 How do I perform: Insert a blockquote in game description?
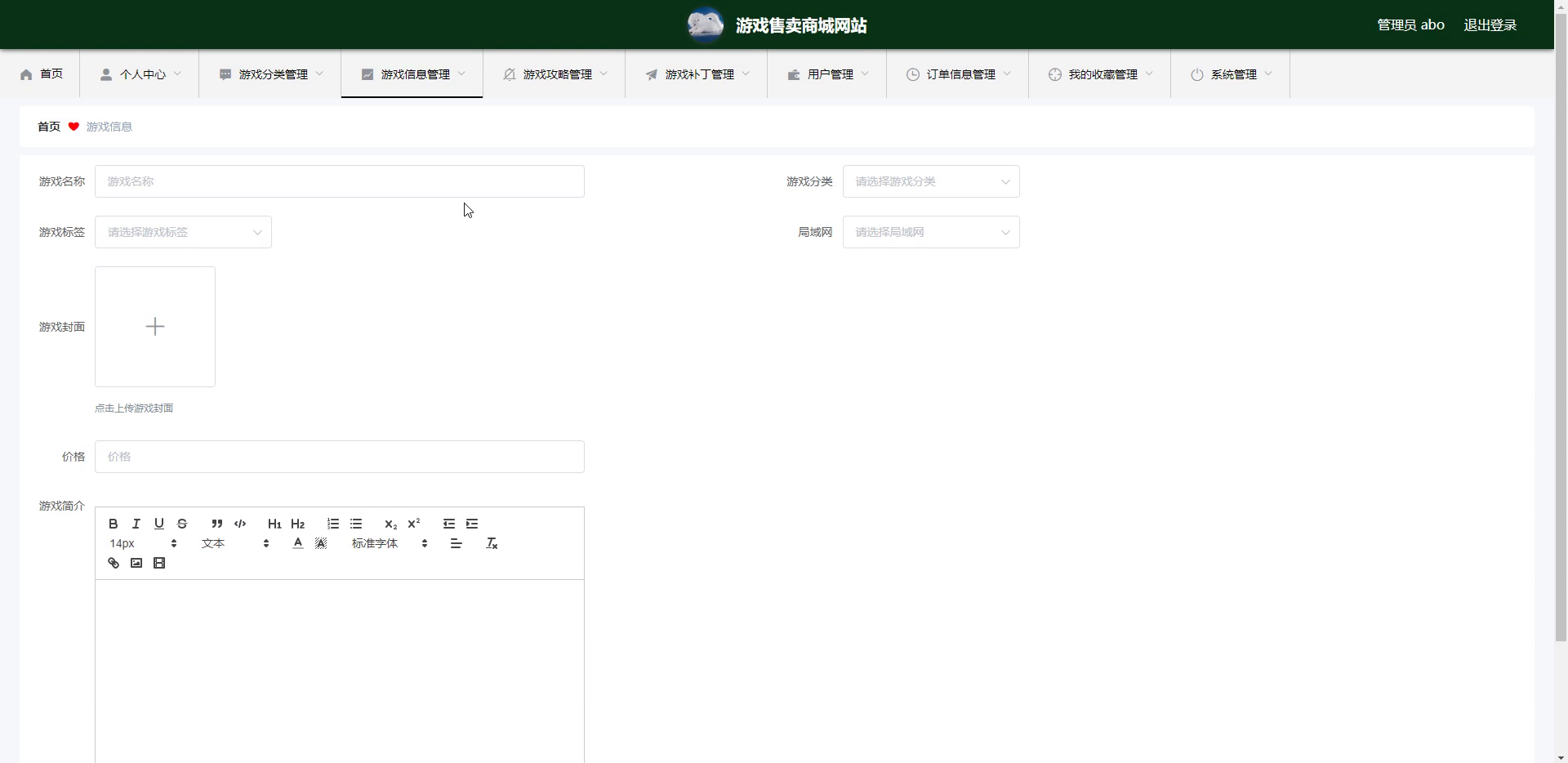[x=216, y=524]
